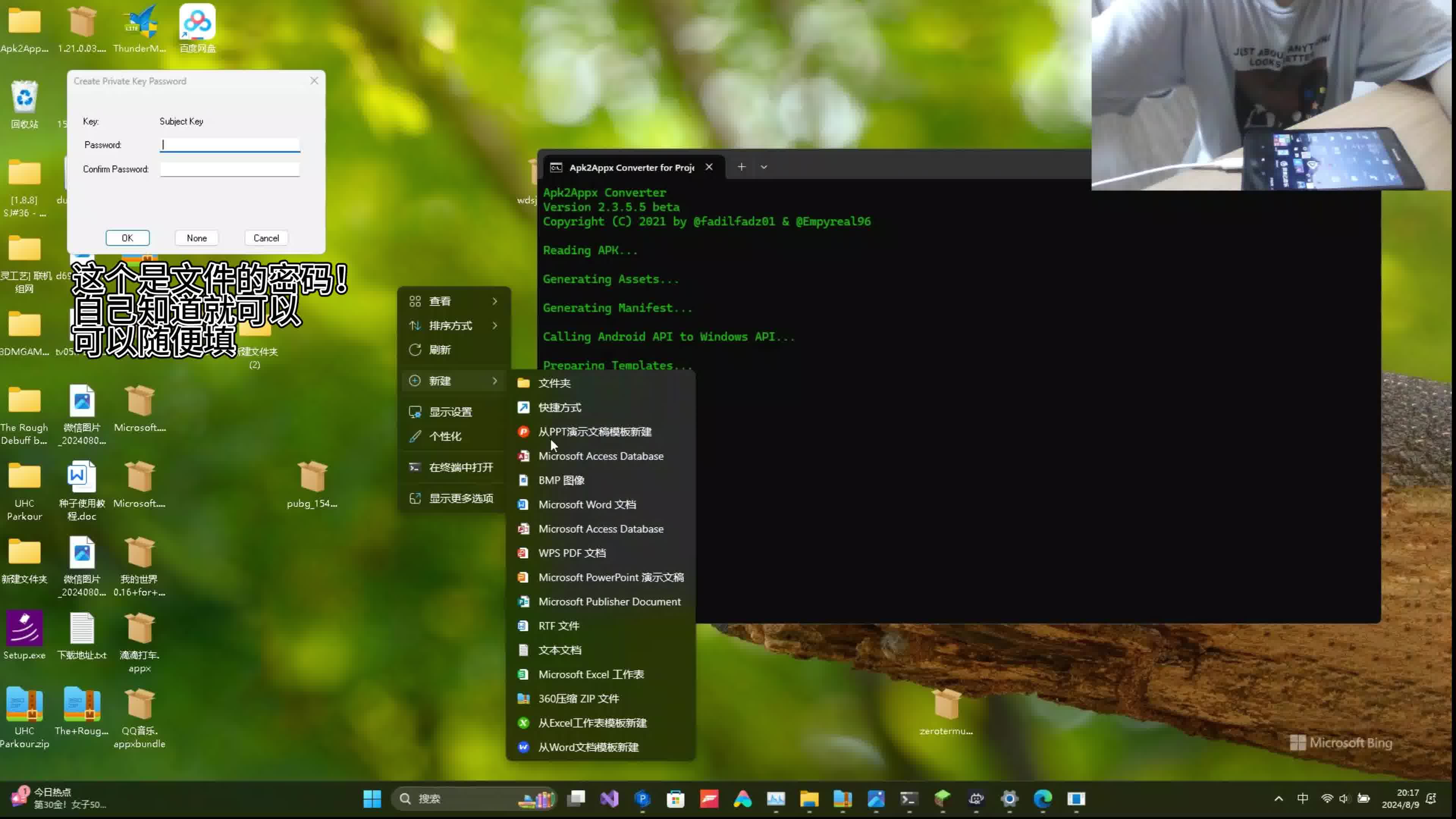Select the 种子使用教程.doc file icon
Viewport: 1456px width, 819px height.
pyautogui.click(x=82, y=491)
